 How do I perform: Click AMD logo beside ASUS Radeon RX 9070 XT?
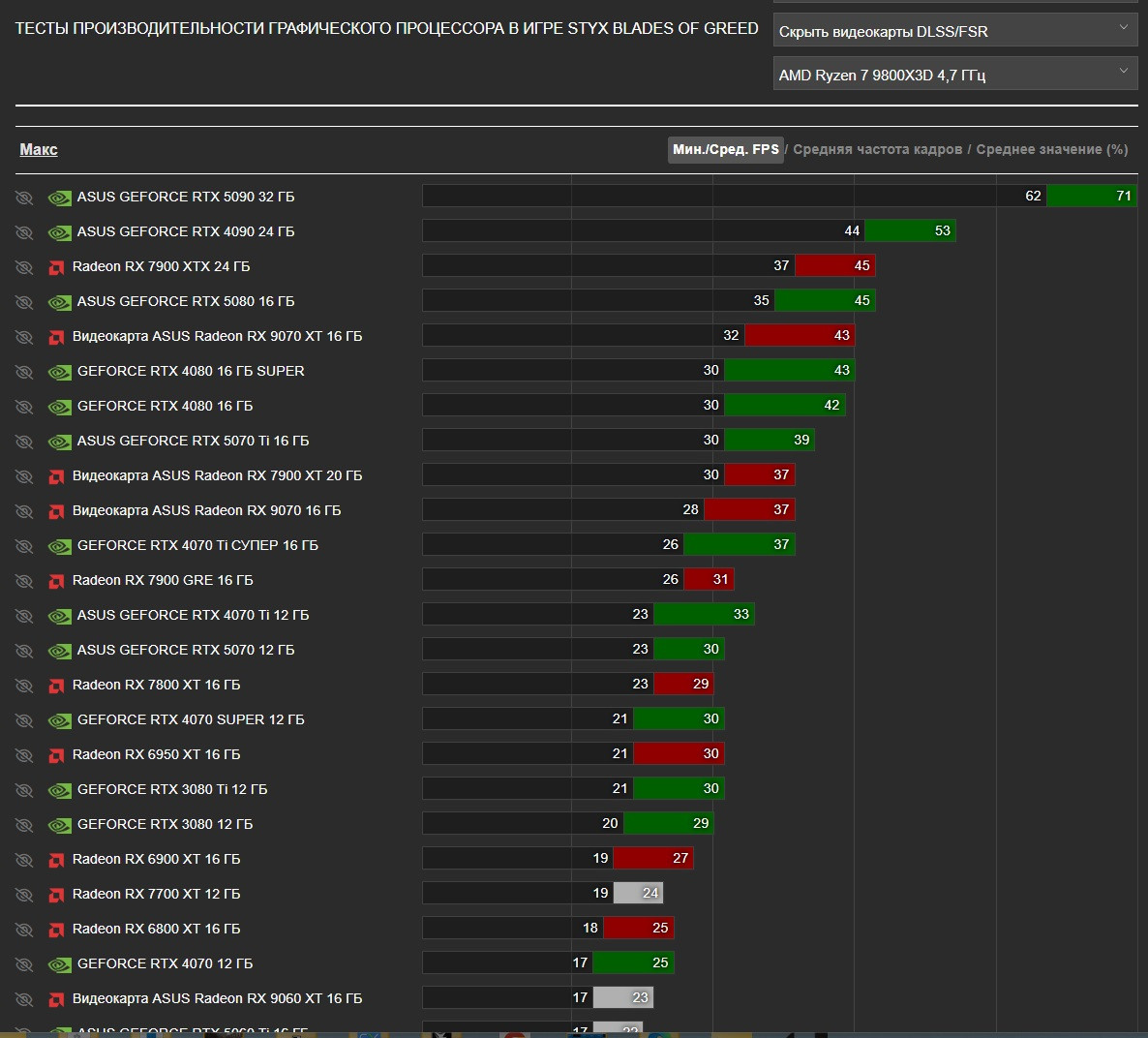[x=56, y=337]
